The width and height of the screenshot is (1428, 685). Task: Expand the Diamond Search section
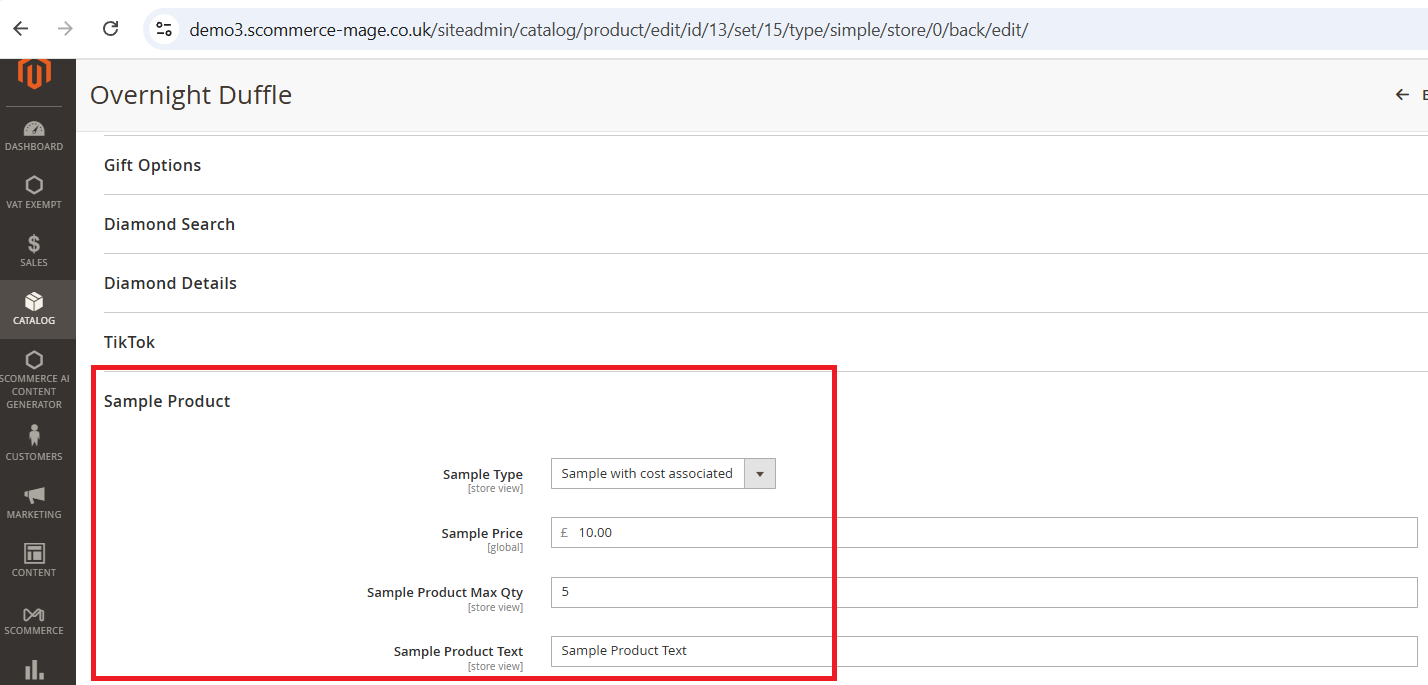(x=170, y=224)
